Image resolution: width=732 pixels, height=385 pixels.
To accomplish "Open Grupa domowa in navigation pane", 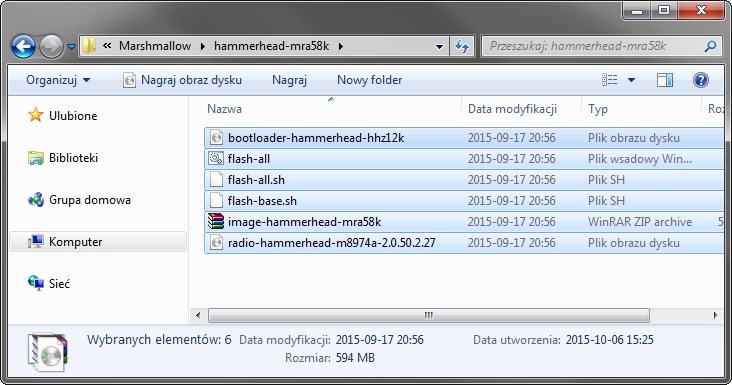I will (x=90, y=200).
